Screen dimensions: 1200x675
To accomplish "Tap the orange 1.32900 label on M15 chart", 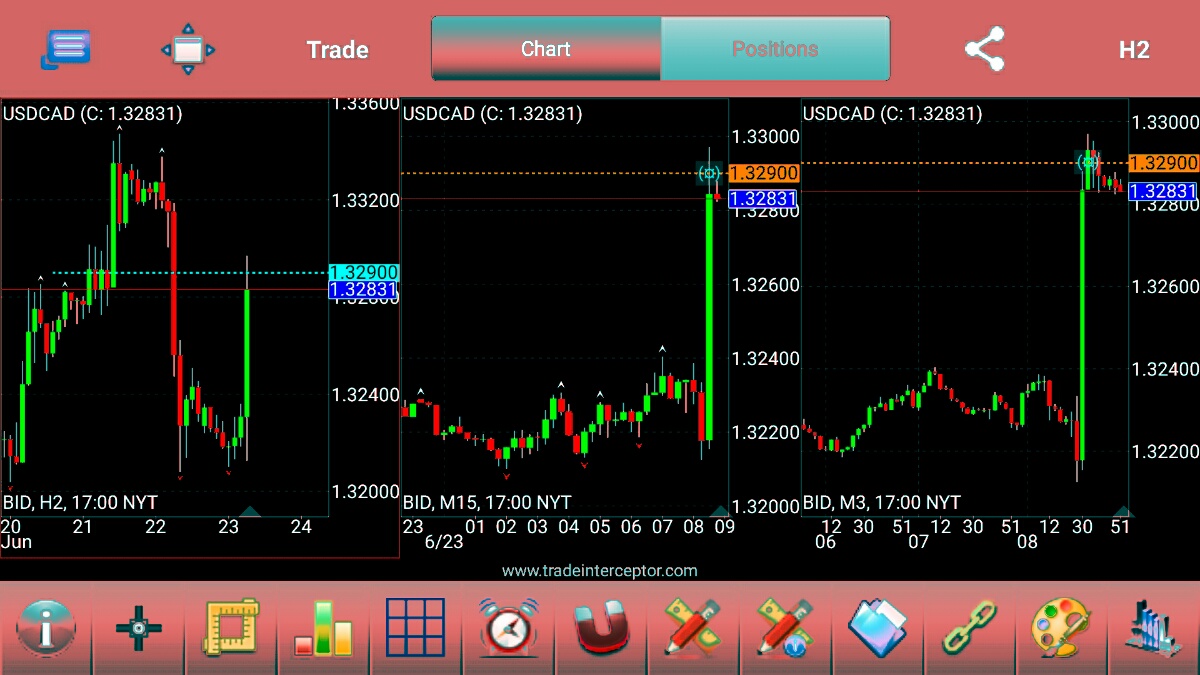I will 764,173.
